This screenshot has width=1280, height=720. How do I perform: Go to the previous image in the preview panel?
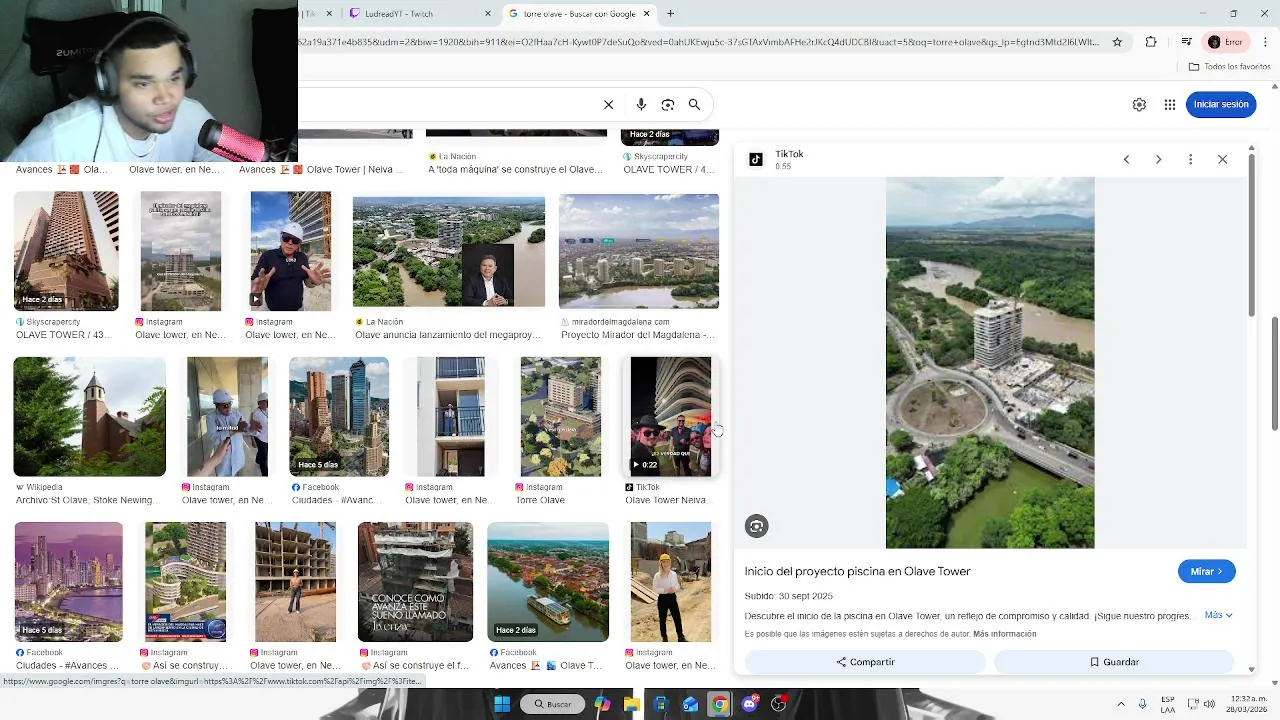[x=1126, y=160]
